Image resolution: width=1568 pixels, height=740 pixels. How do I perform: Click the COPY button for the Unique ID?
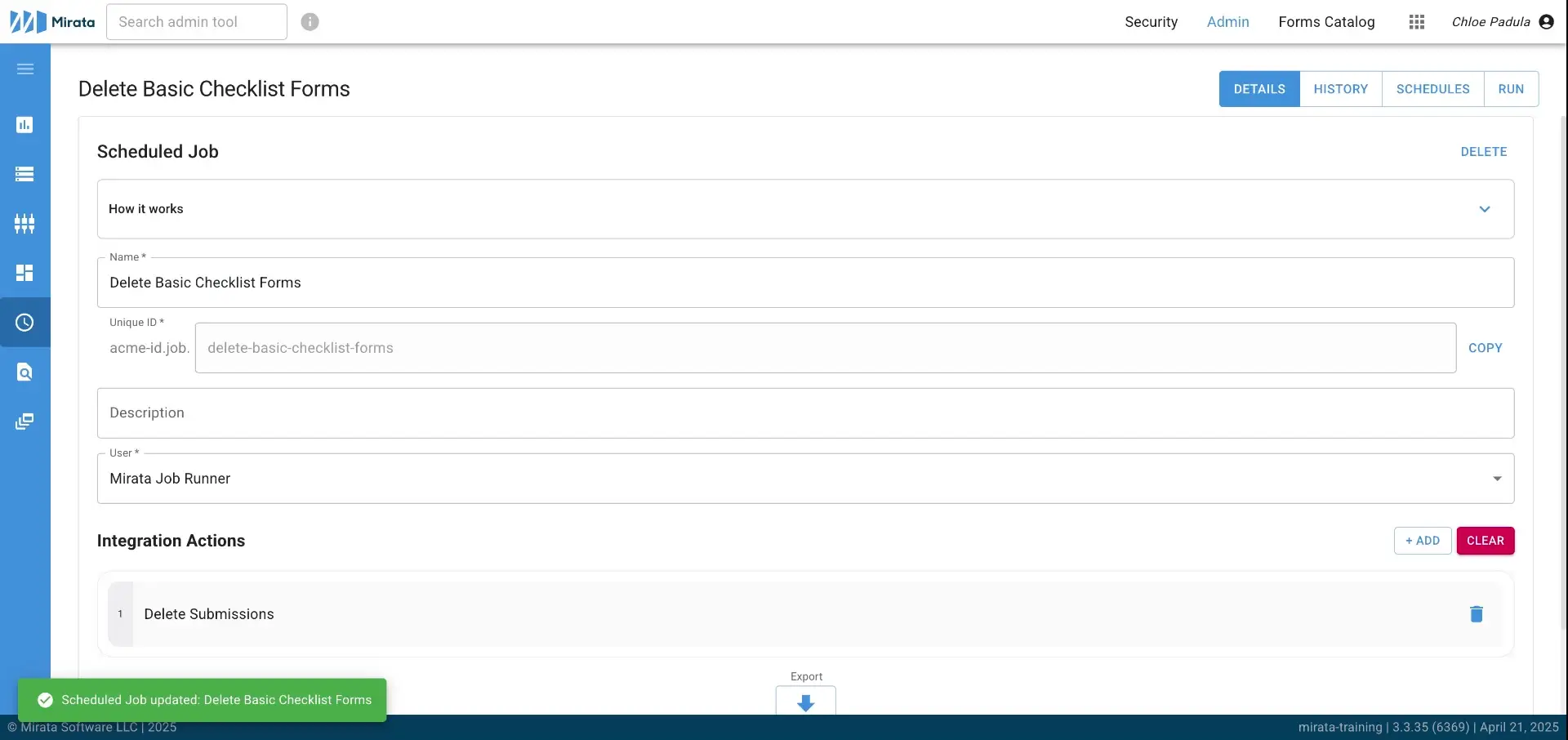coord(1486,348)
